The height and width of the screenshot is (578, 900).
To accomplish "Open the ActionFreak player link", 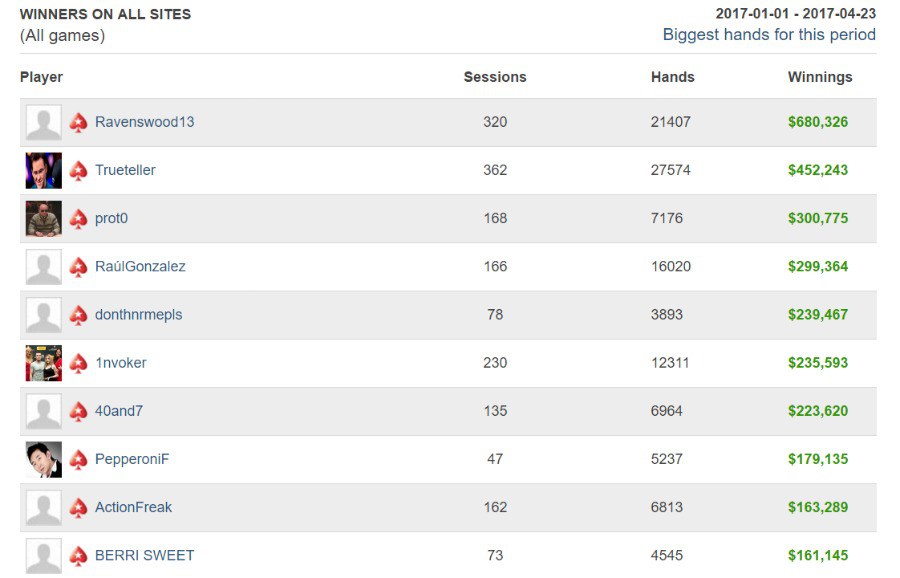I will coord(133,507).
